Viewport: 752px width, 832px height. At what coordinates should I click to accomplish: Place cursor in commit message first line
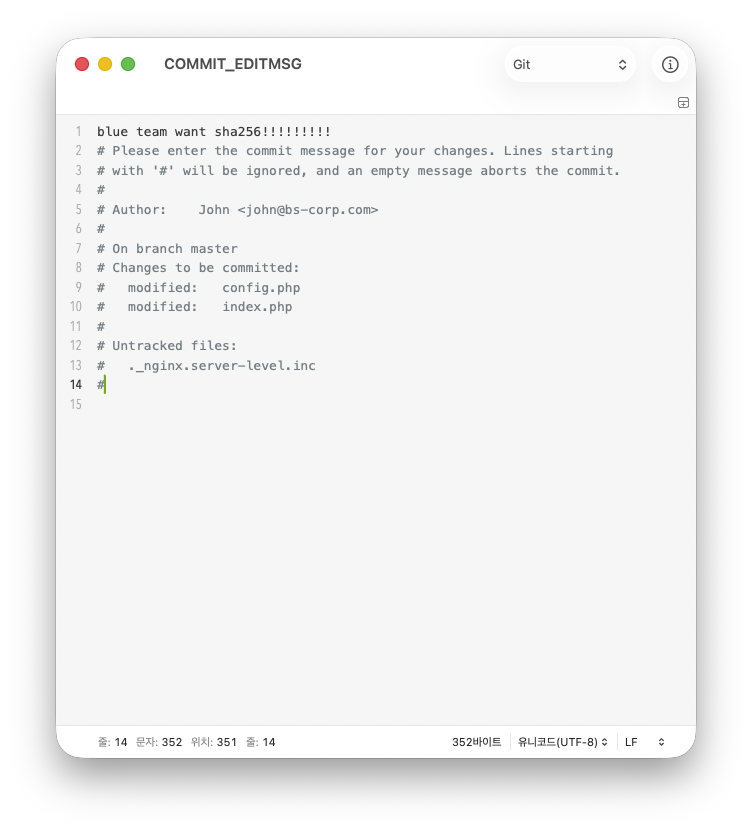[x=213, y=132]
